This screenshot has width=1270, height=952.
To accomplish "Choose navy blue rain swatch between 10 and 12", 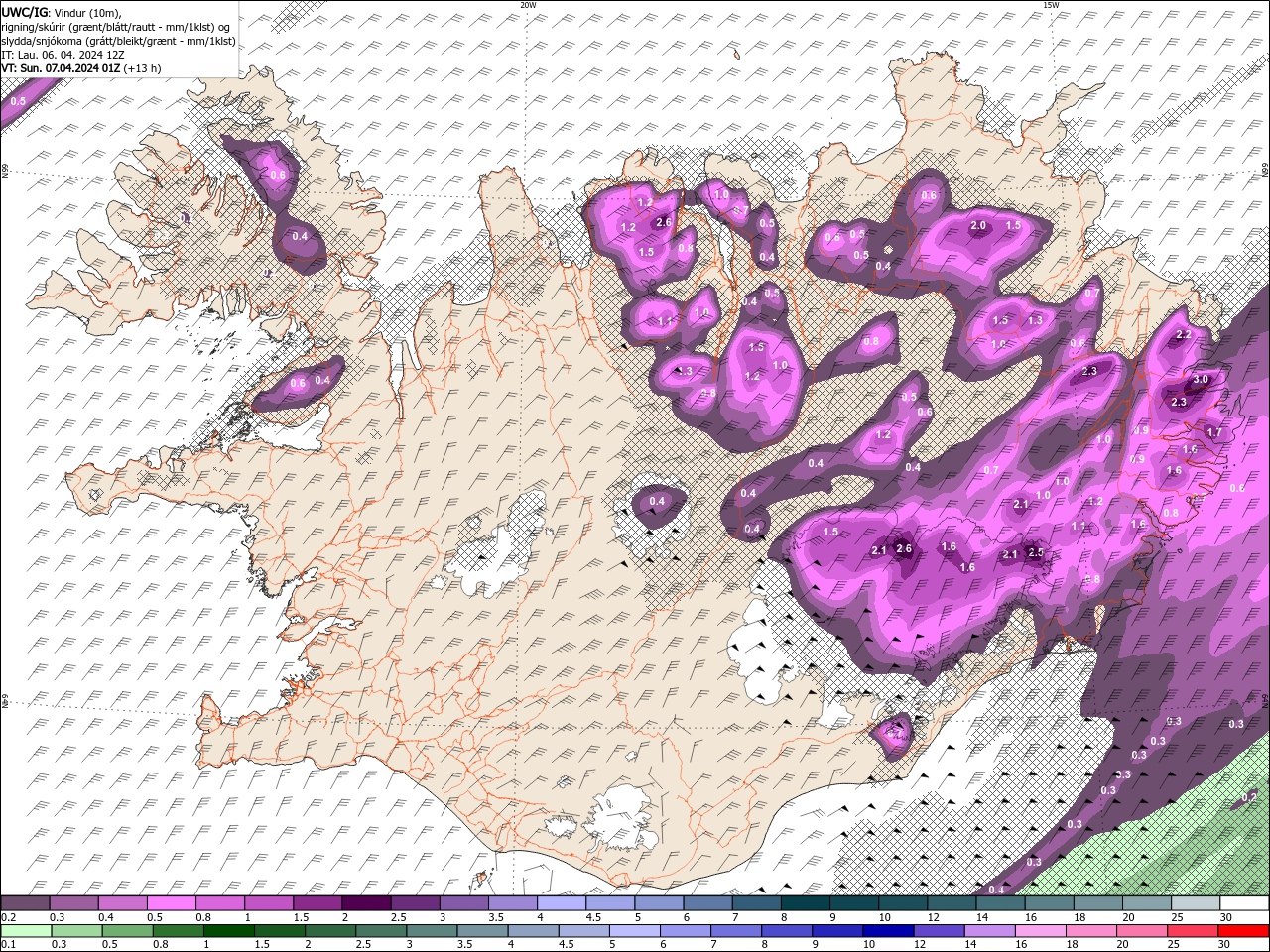I will (887, 931).
